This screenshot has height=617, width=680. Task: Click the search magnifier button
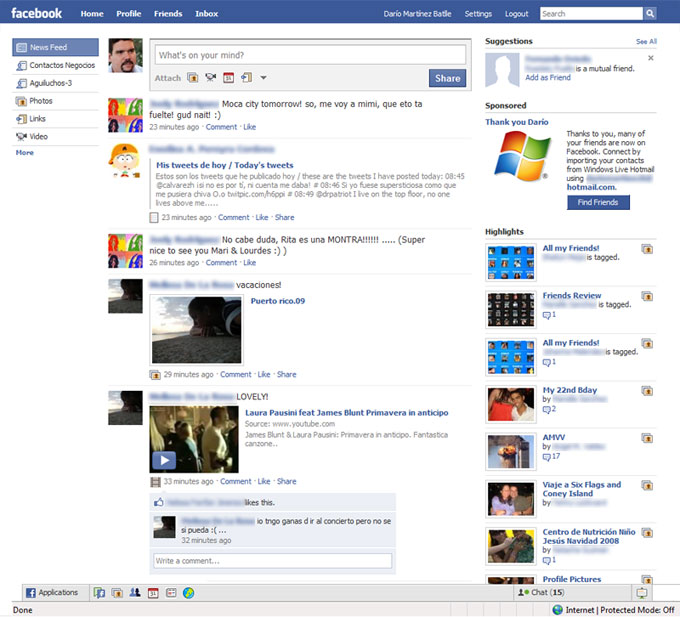click(x=650, y=13)
